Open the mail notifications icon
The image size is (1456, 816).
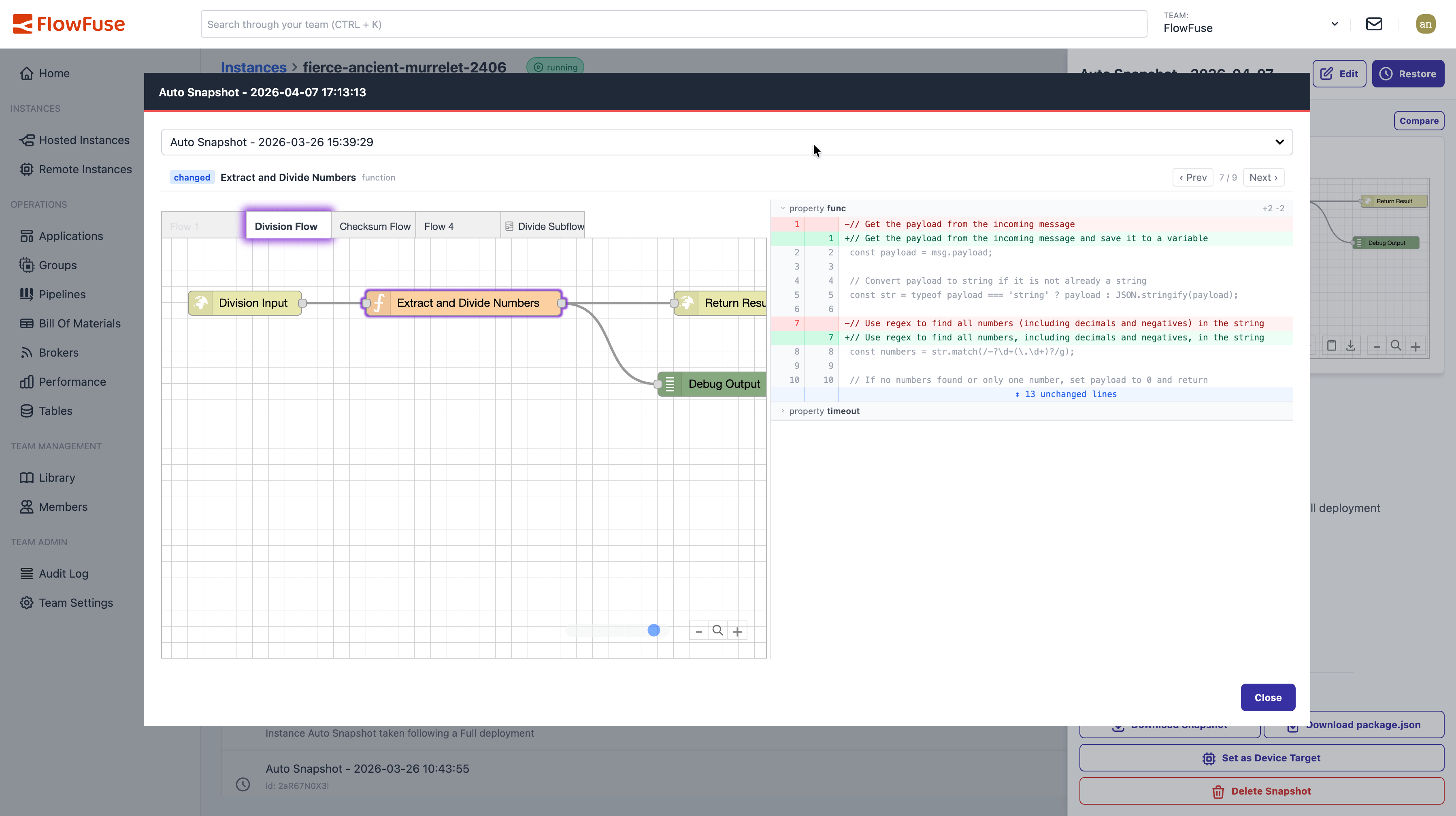(1373, 24)
